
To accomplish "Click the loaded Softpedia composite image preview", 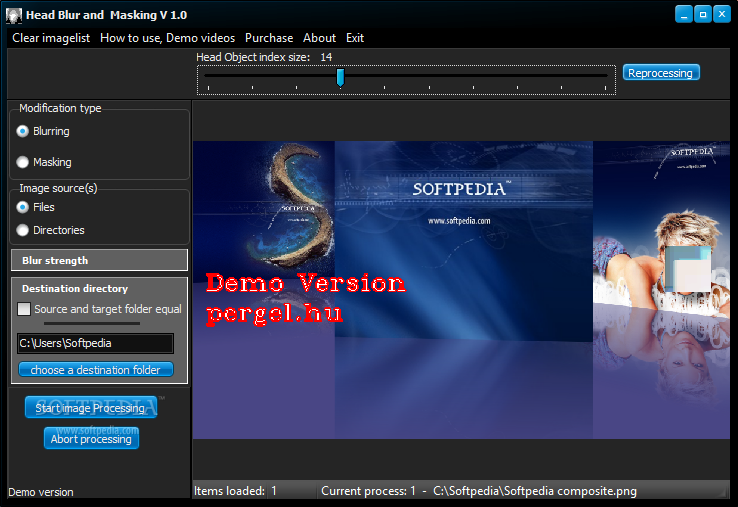I will tap(461, 290).
